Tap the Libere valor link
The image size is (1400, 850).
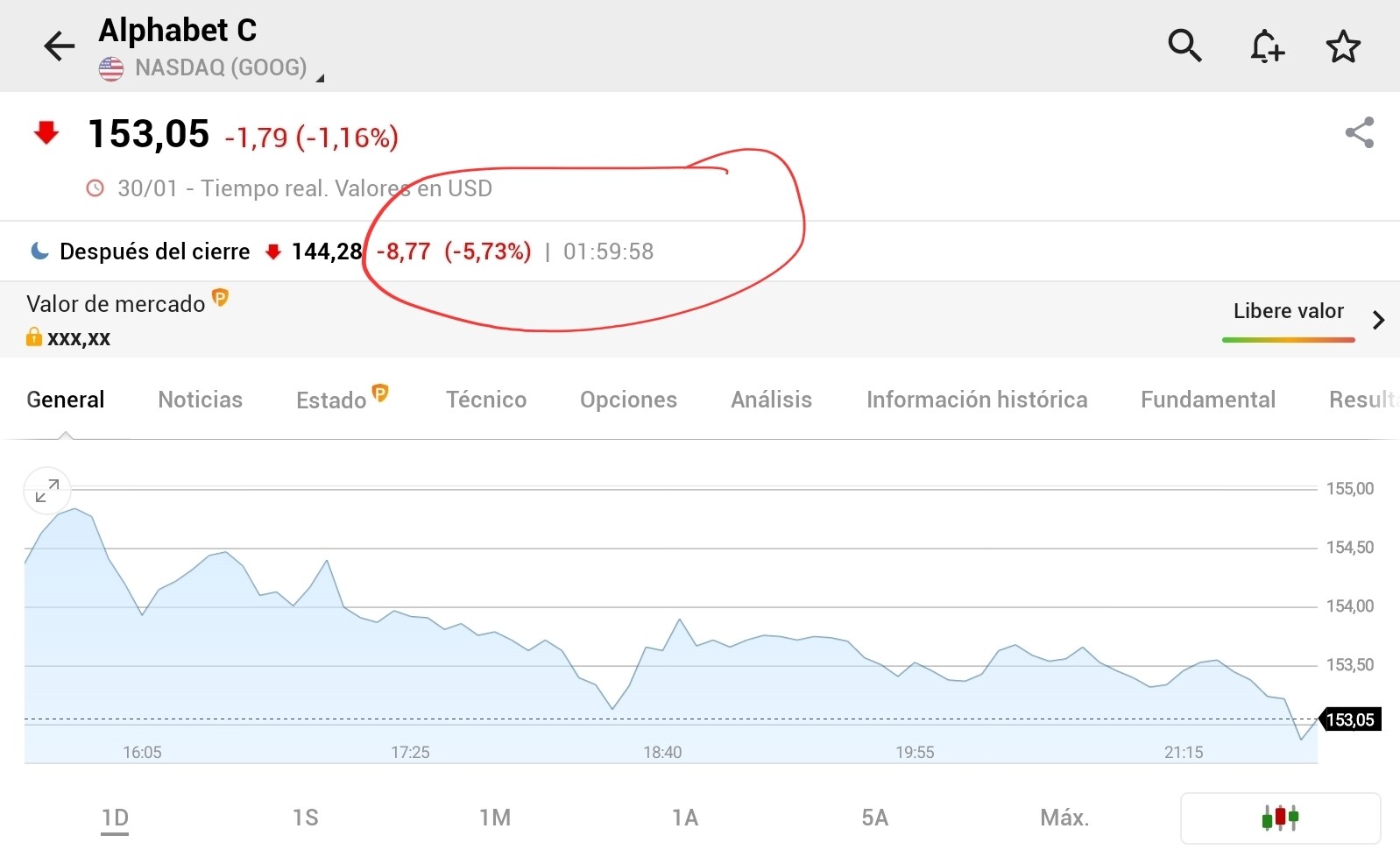(1288, 311)
